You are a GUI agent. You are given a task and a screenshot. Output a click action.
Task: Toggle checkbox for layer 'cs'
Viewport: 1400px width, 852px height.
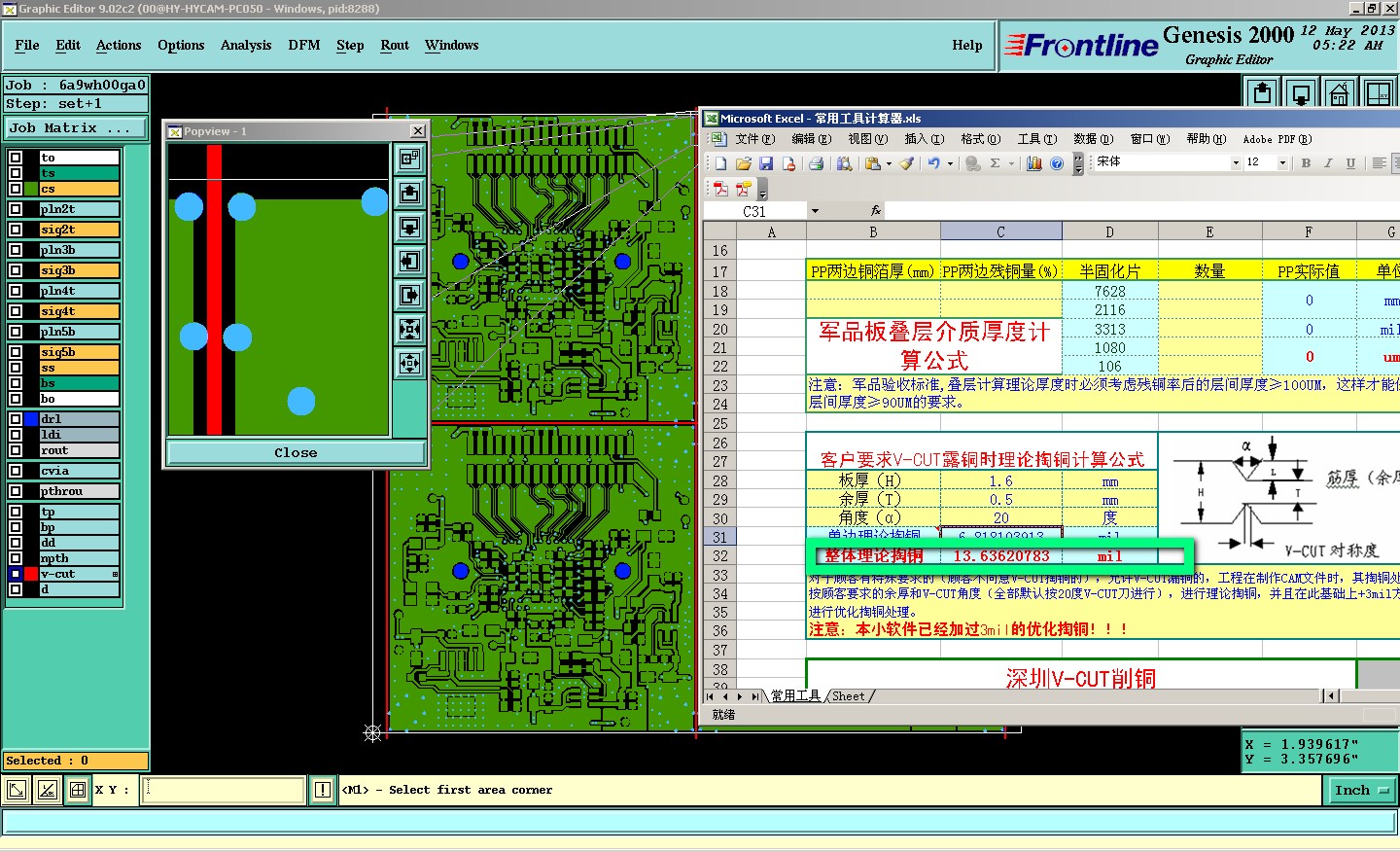coord(16,189)
